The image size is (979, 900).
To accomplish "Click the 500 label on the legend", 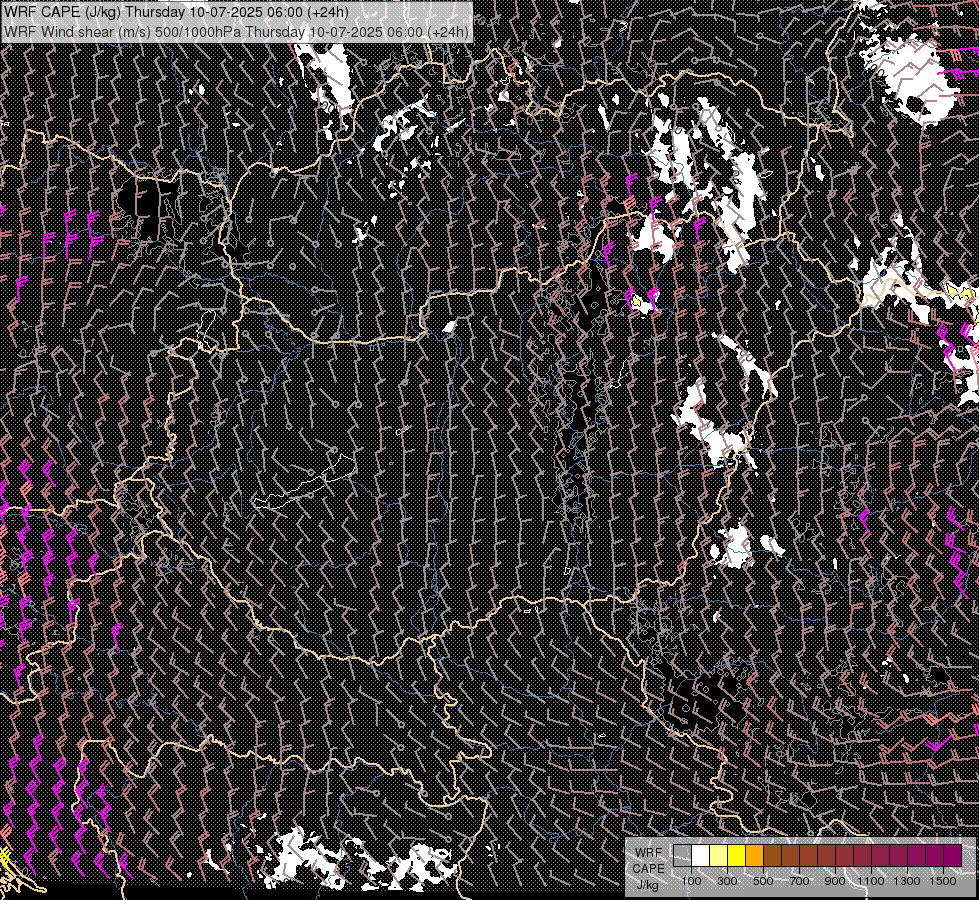I will click(764, 881).
